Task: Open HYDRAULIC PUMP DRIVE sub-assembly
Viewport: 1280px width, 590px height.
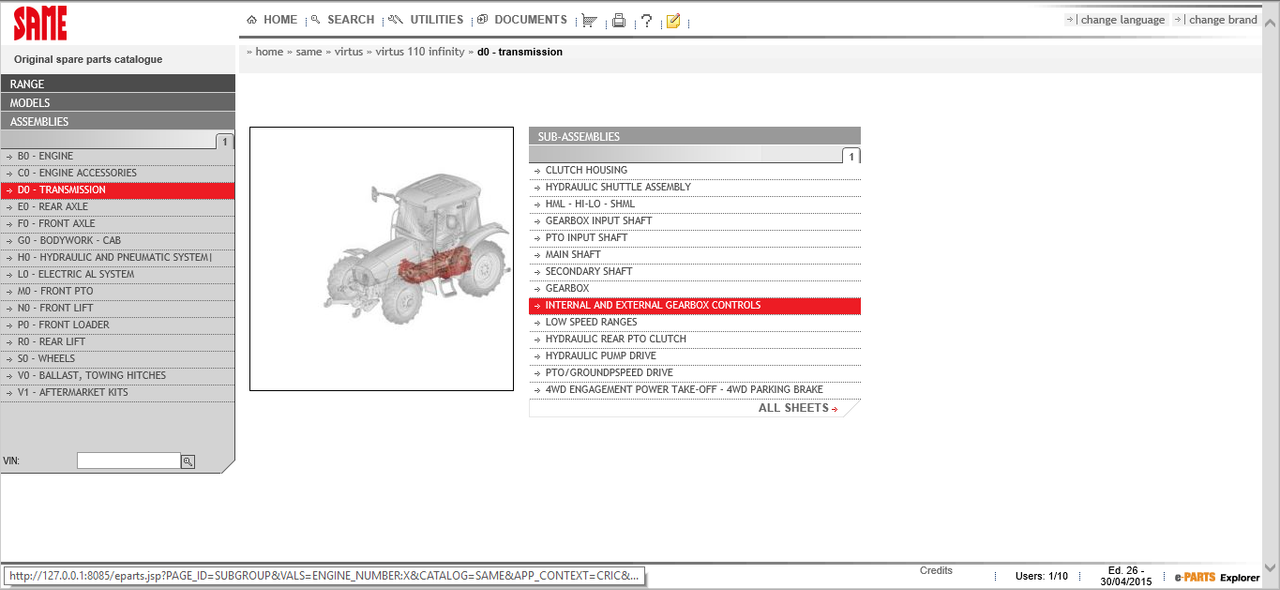Action: [x=695, y=356]
